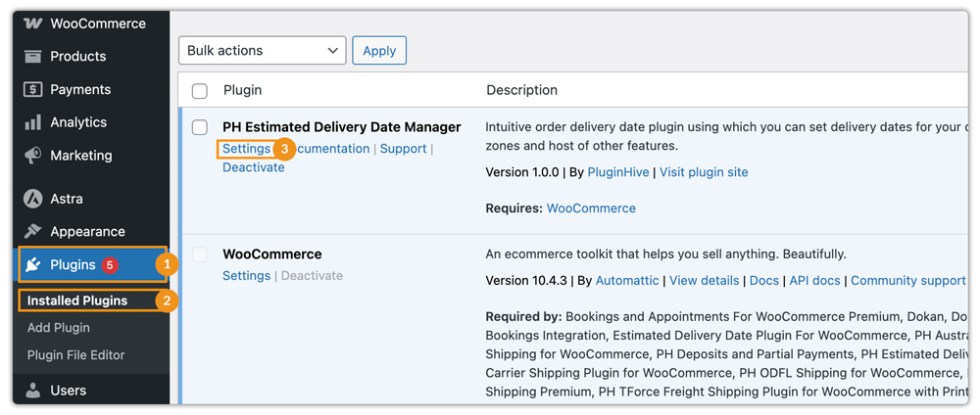Deactivate PH Estimated Delivery Date Manager

coord(253,168)
